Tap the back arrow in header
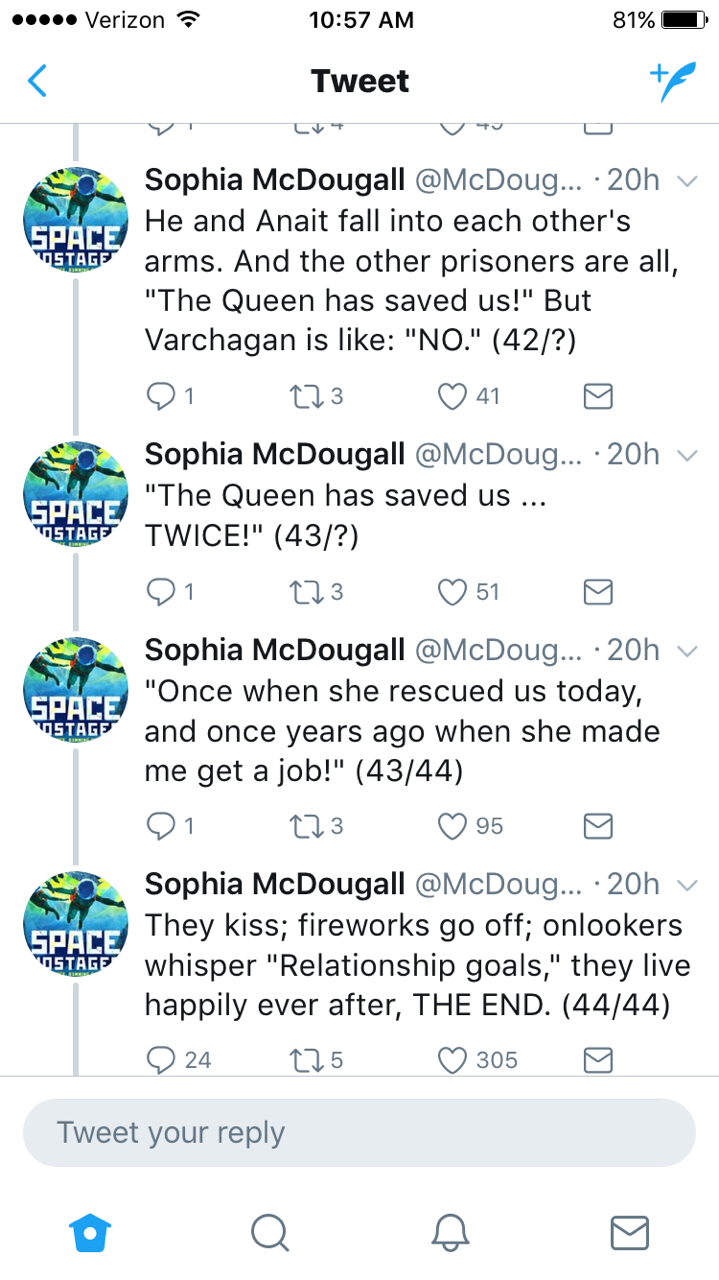The height and width of the screenshot is (1280, 719). (37, 81)
